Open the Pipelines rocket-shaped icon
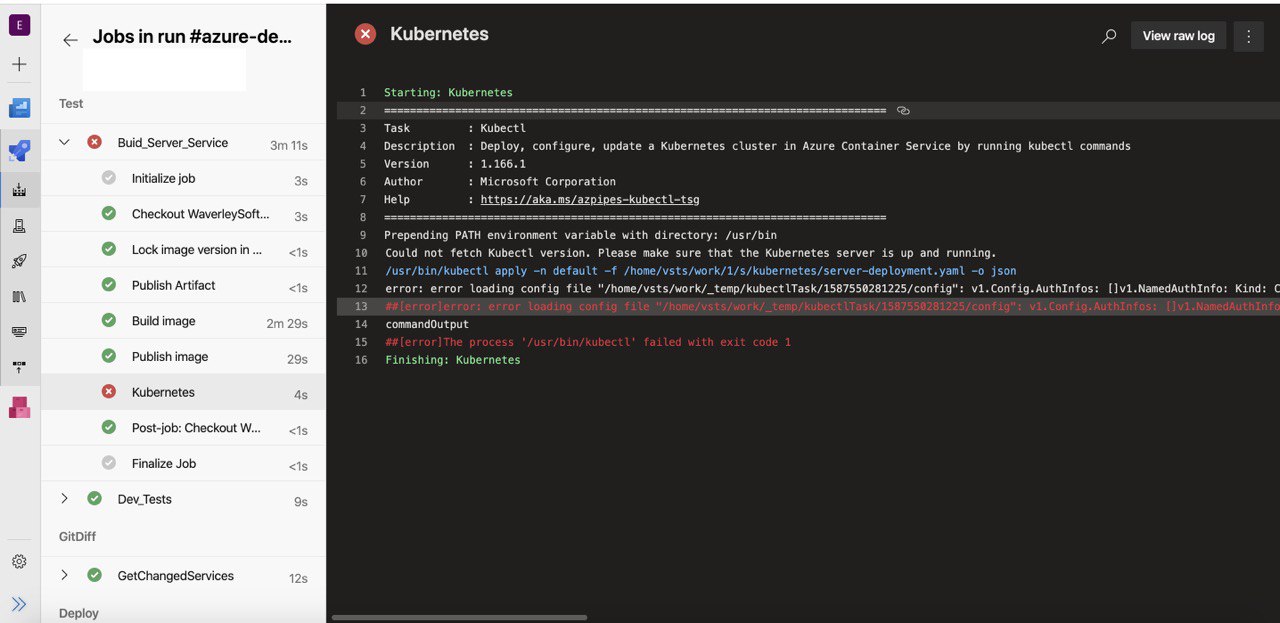 click(19, 151)
